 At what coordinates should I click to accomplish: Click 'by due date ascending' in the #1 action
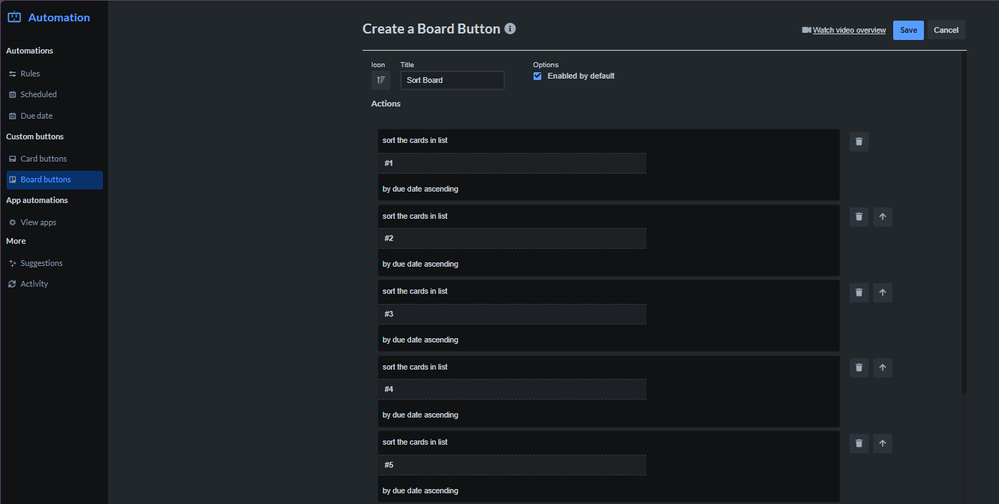420,189
